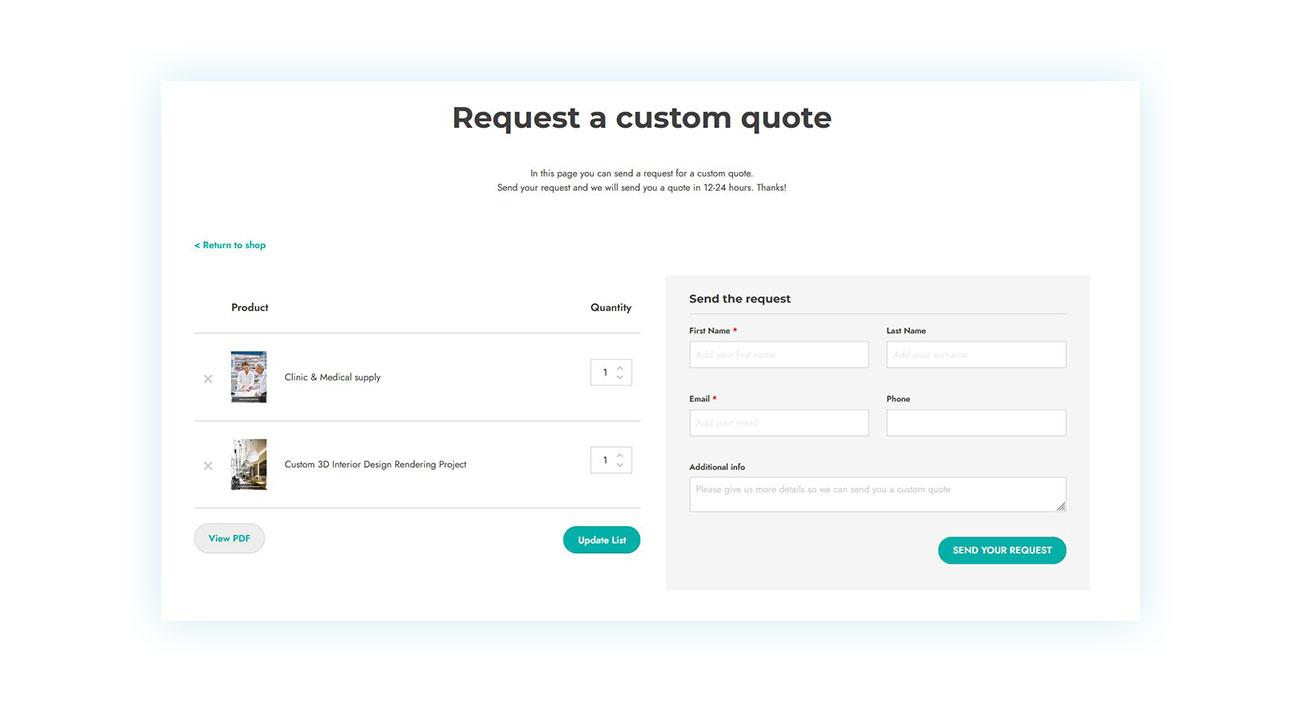The height and width of the screenshot is (701, 1300).
Task: Click into the Email input field
Action: click(x=778, y=423)
